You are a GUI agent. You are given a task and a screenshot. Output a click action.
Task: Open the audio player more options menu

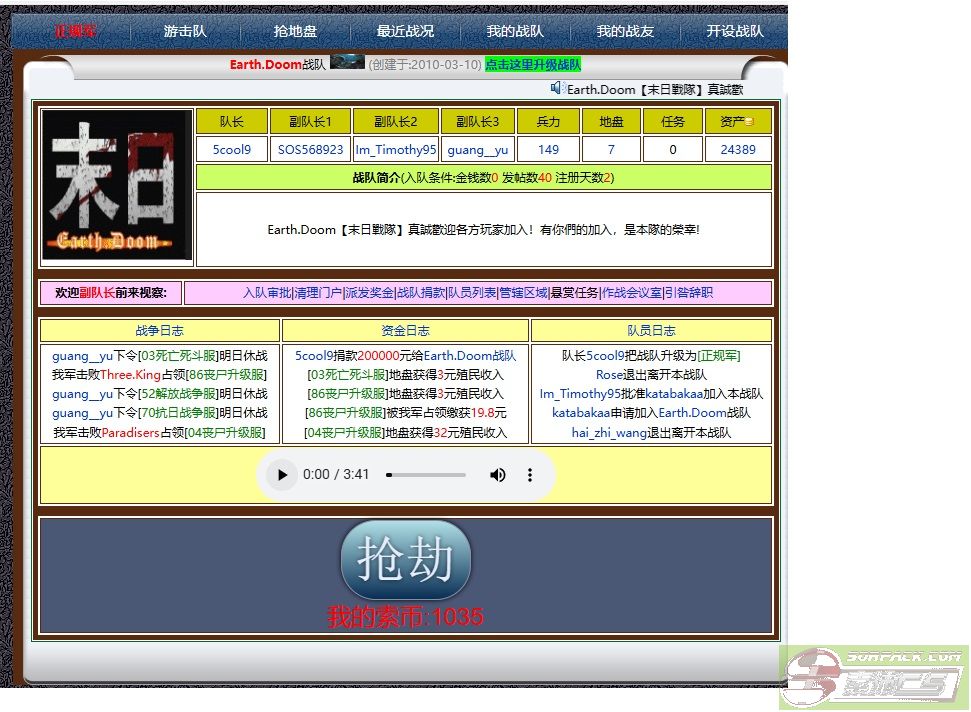(530, 475)
